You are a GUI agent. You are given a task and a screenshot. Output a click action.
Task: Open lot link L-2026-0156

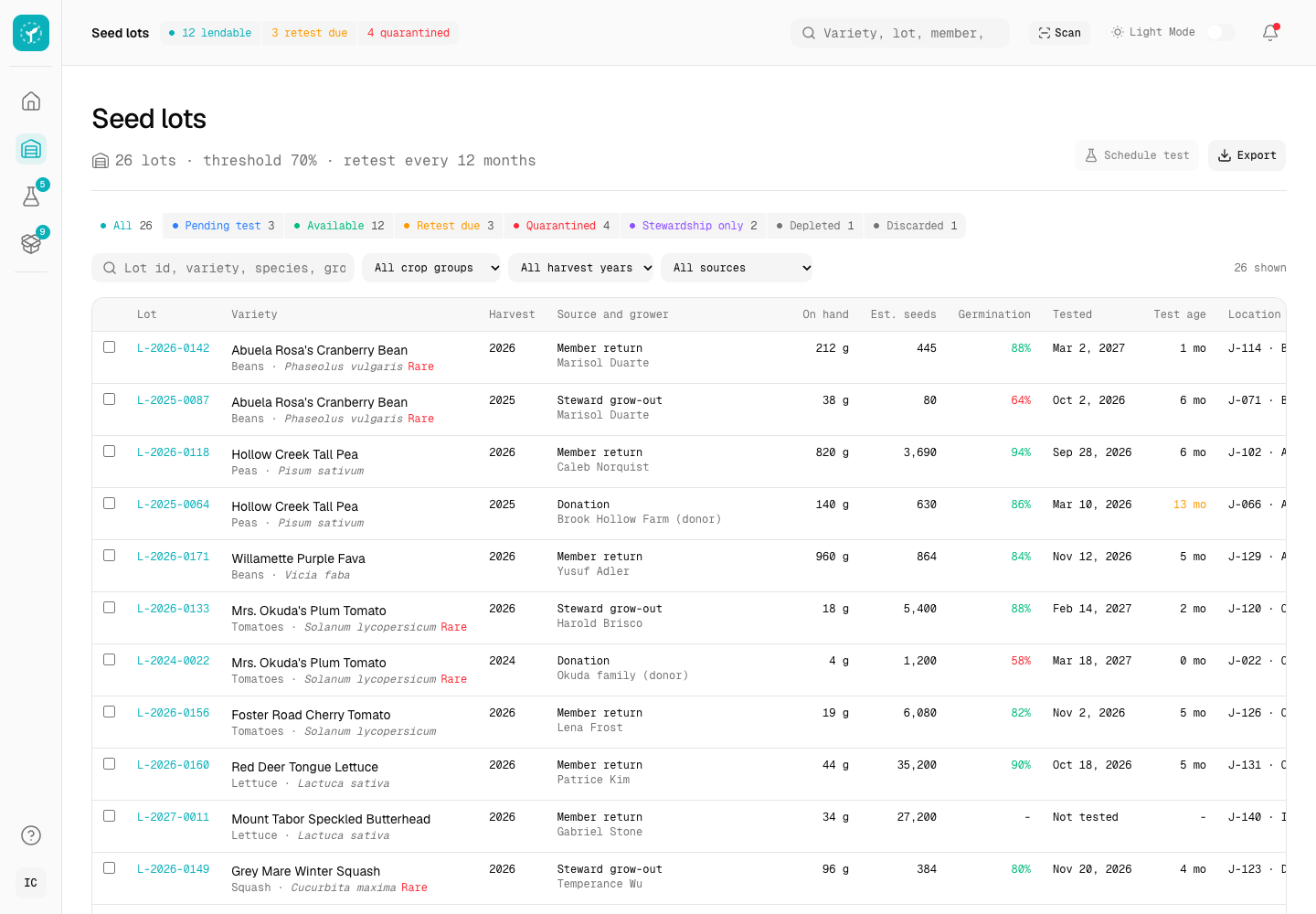(174, 713)
